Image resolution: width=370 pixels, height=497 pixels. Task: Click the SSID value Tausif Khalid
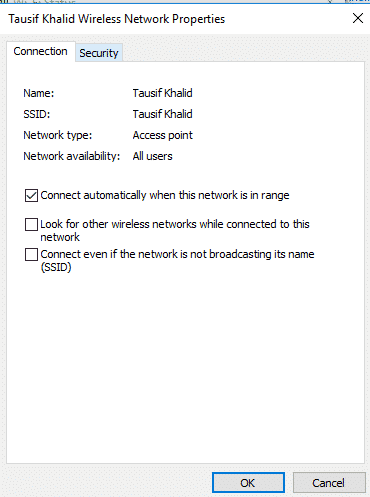pos(162,114)
